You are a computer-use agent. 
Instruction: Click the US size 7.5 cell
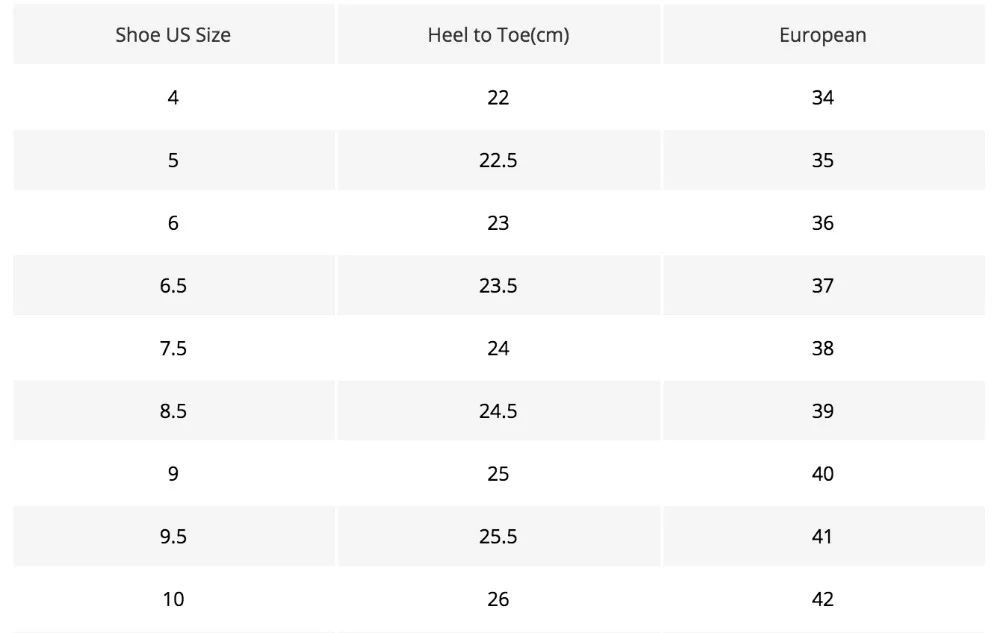pyautogui.click(x=173, y=349)
